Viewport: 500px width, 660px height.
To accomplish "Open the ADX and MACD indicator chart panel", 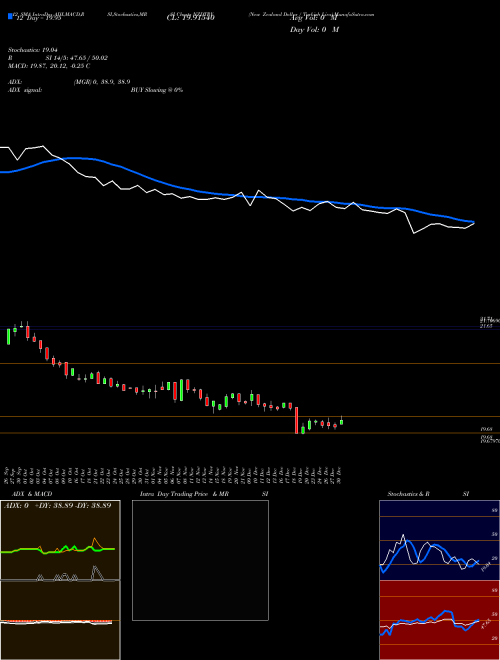I will tap(60, 580).
